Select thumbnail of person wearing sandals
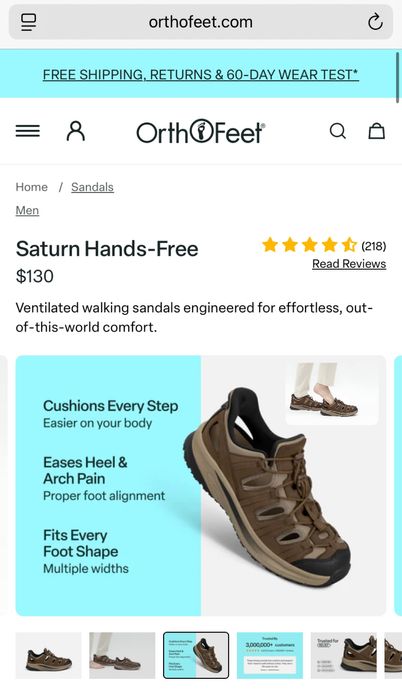The width and height of the screenshot is (402, 699). 122,655
